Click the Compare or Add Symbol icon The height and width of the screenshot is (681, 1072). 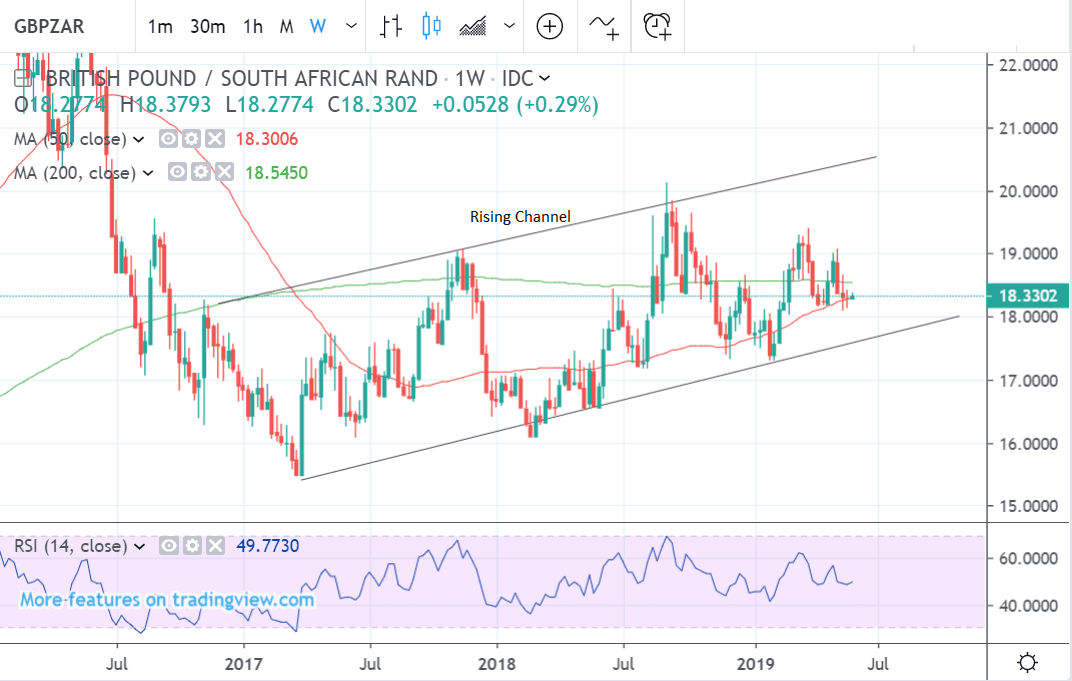[x=549, y=26]
